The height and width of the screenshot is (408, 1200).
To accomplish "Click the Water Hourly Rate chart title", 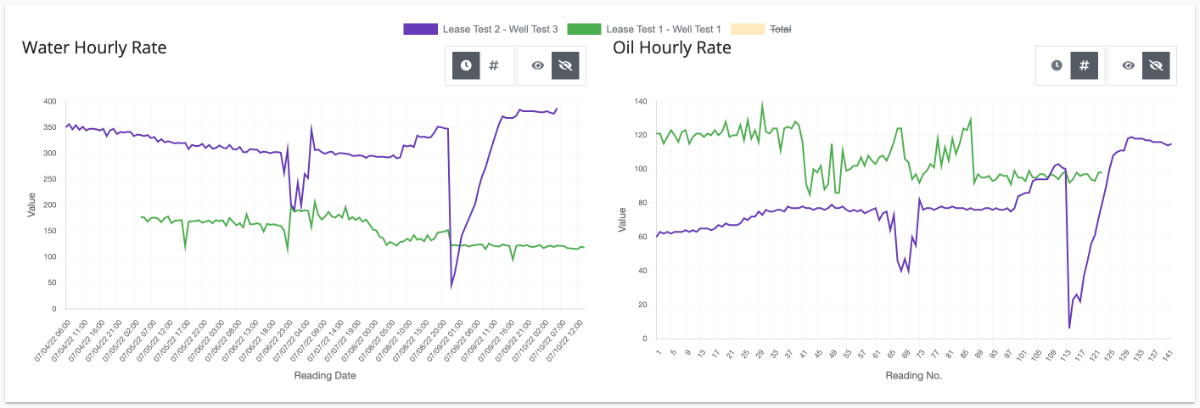I will point(94,48).
